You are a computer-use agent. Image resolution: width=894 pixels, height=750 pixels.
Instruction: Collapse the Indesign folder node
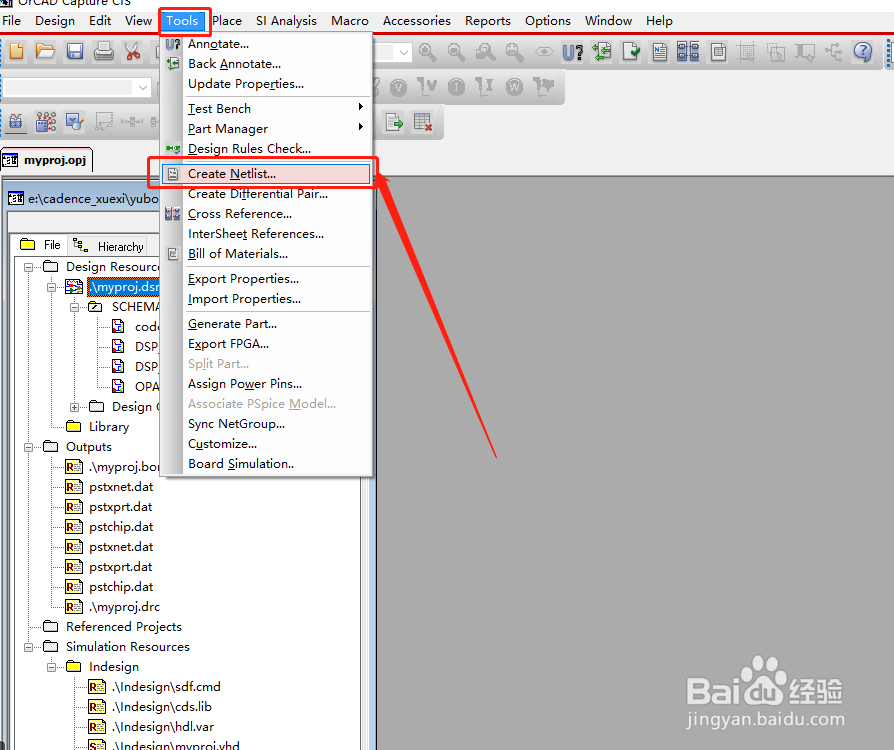pyautogui.click(x=51, y=667)
